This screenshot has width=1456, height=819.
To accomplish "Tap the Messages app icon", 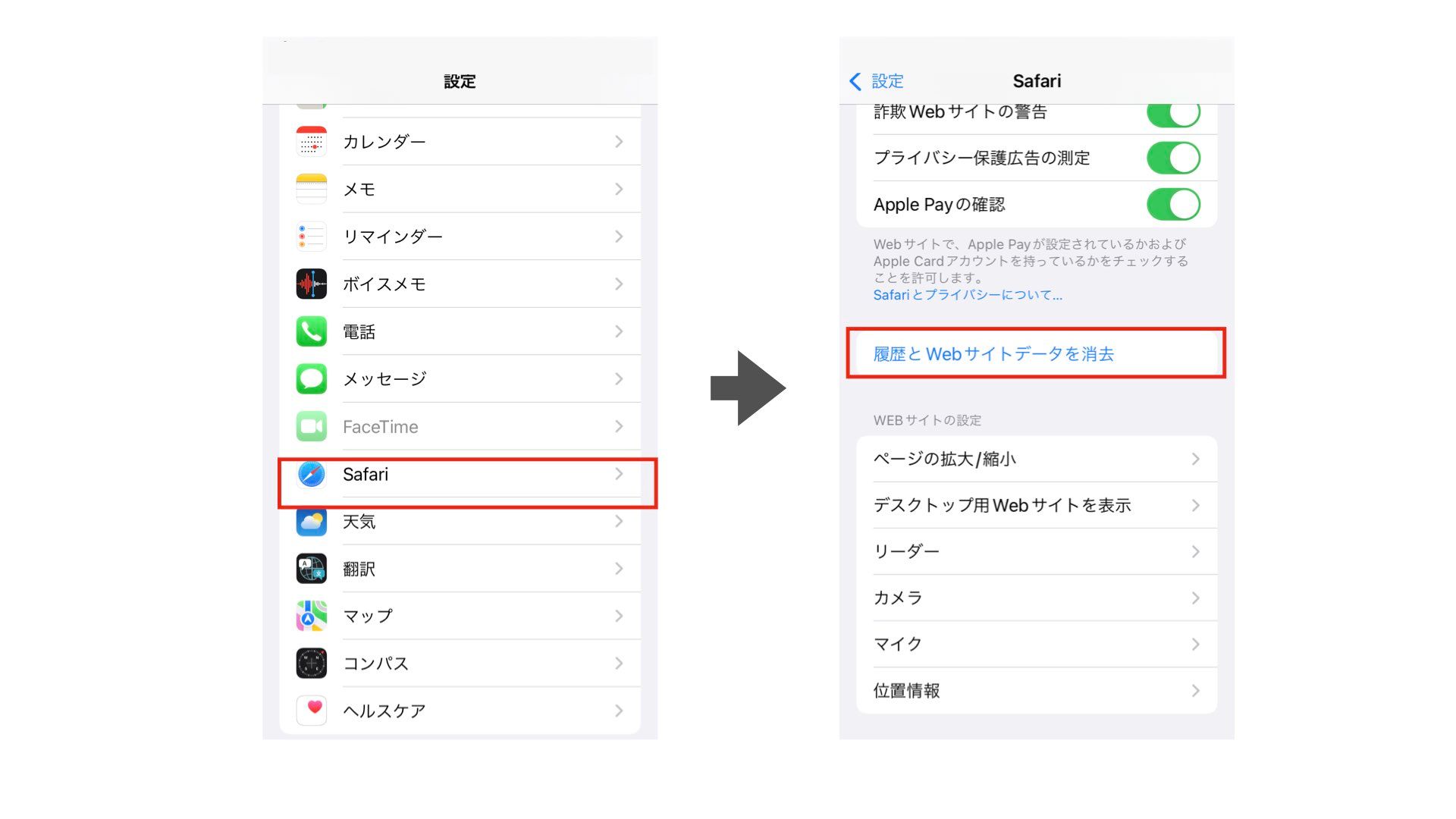I will point(311,379).
